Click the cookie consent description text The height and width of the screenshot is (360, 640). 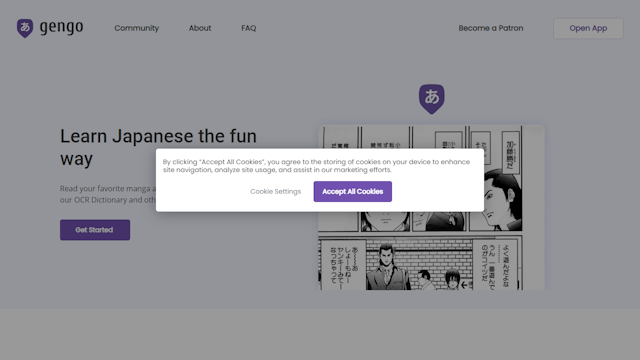pyautogui.click(x=316, y=166)
